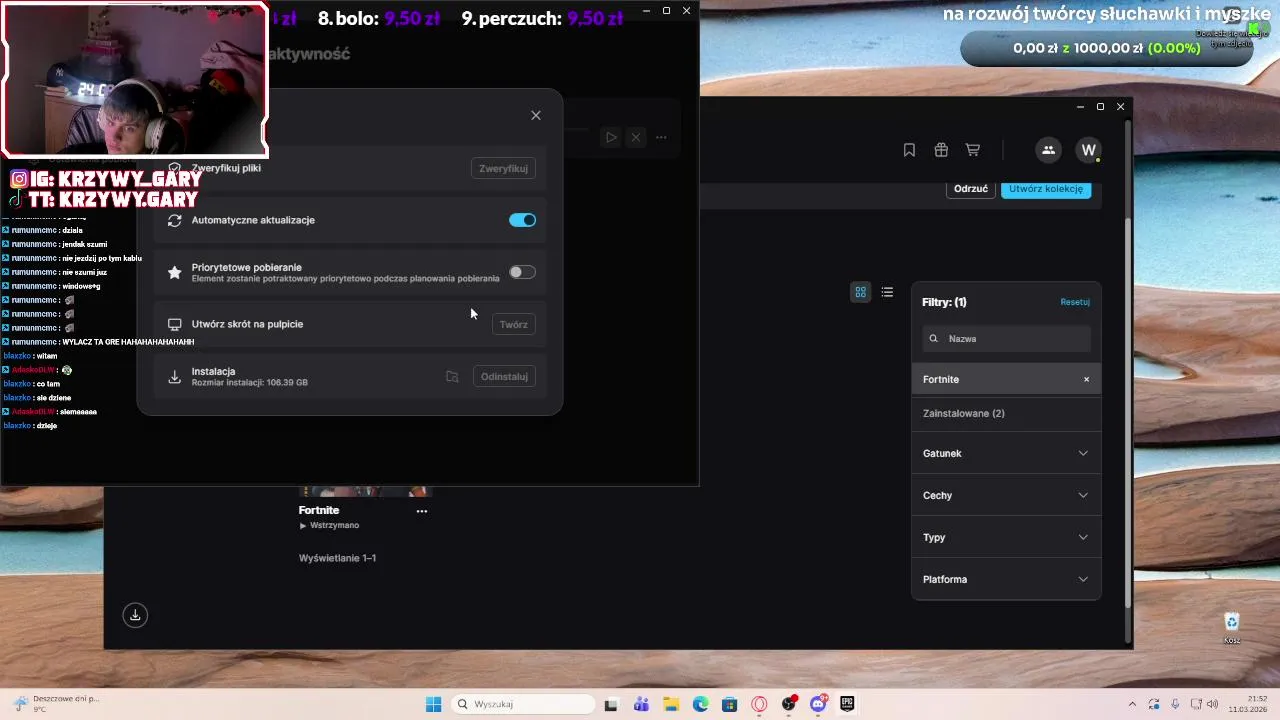The image size is (1280, 720).
Task: Click the Nazwa filter search field
Action: tap(1006, 338)
